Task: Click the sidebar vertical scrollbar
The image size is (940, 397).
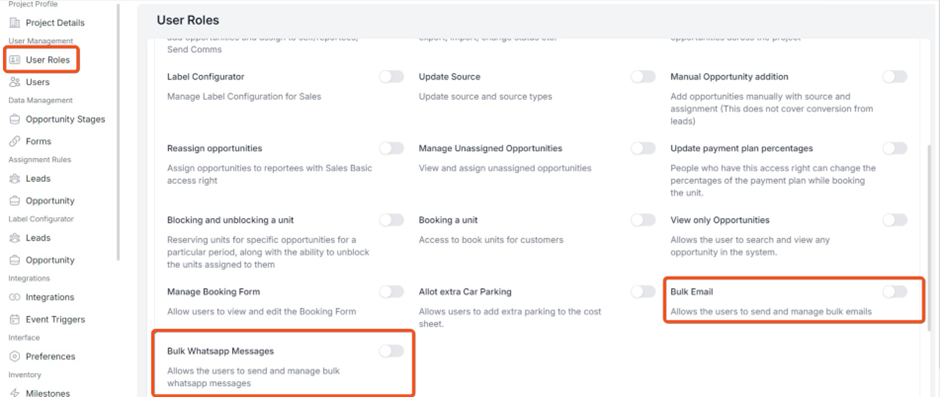Action: (118, 132)
